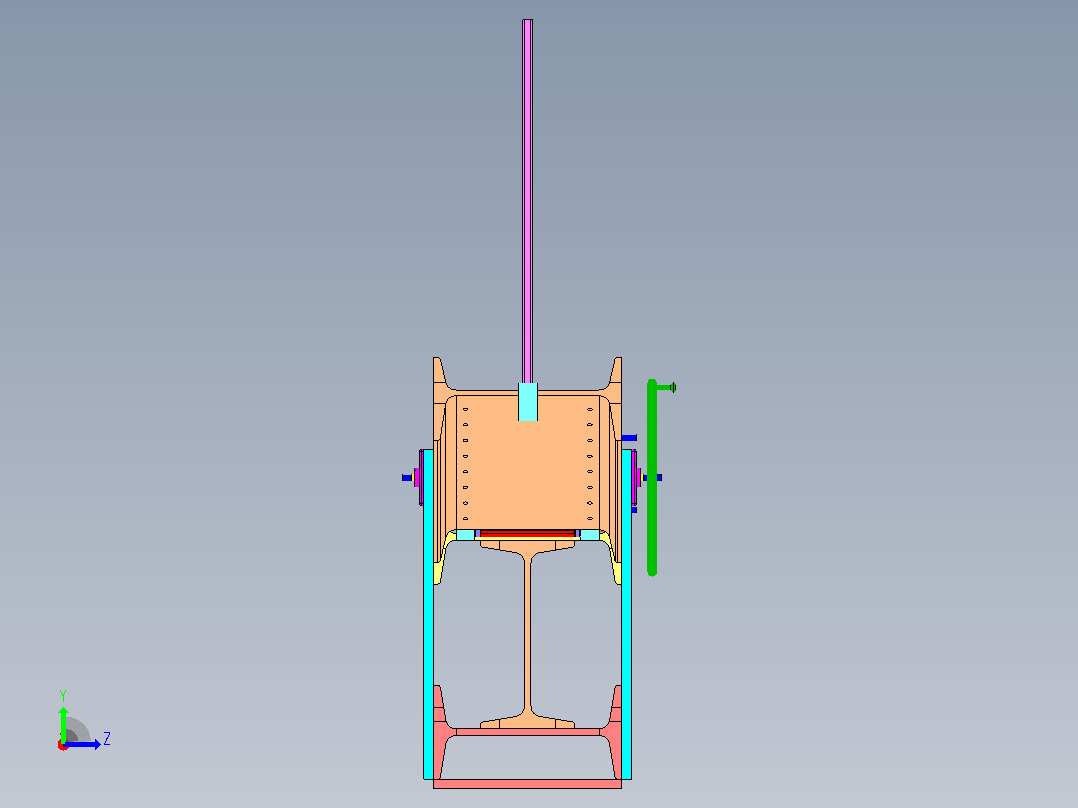The width and height of the screenshot is (1078, 808).
Task: Click the blue Z axis arrow of the triad
Action: coord(82,745)
